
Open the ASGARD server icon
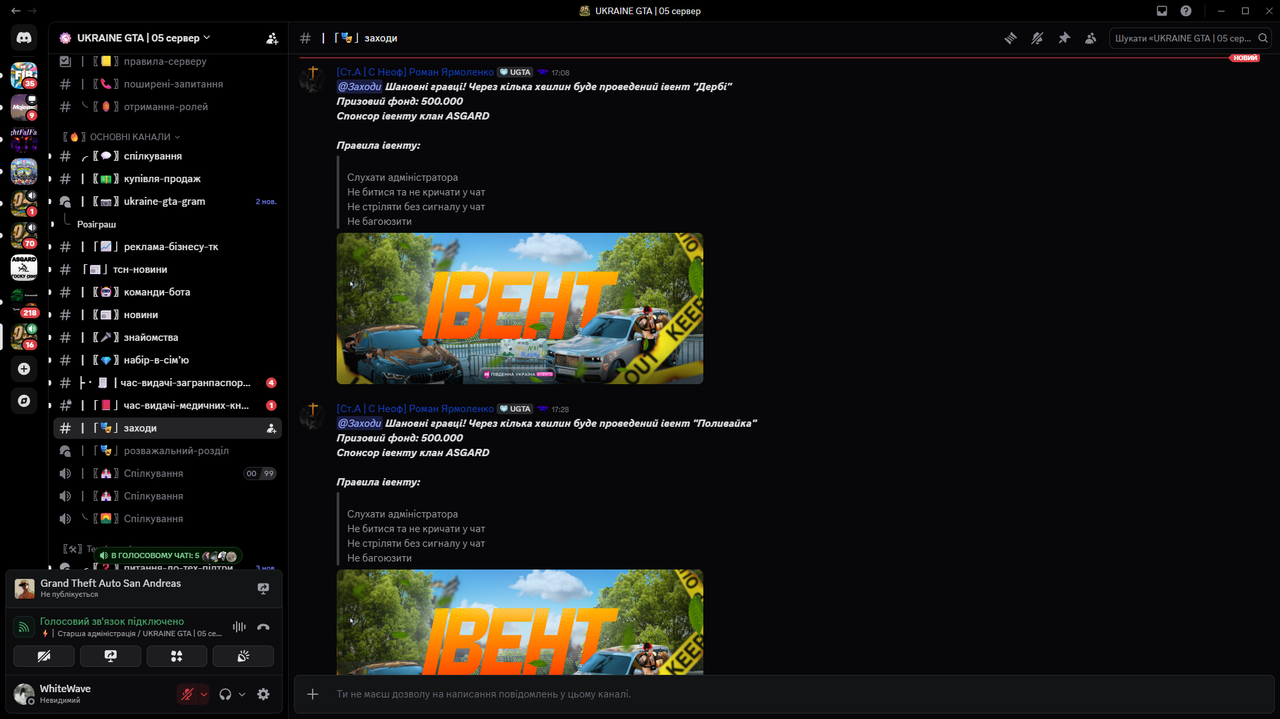(24, 267)
